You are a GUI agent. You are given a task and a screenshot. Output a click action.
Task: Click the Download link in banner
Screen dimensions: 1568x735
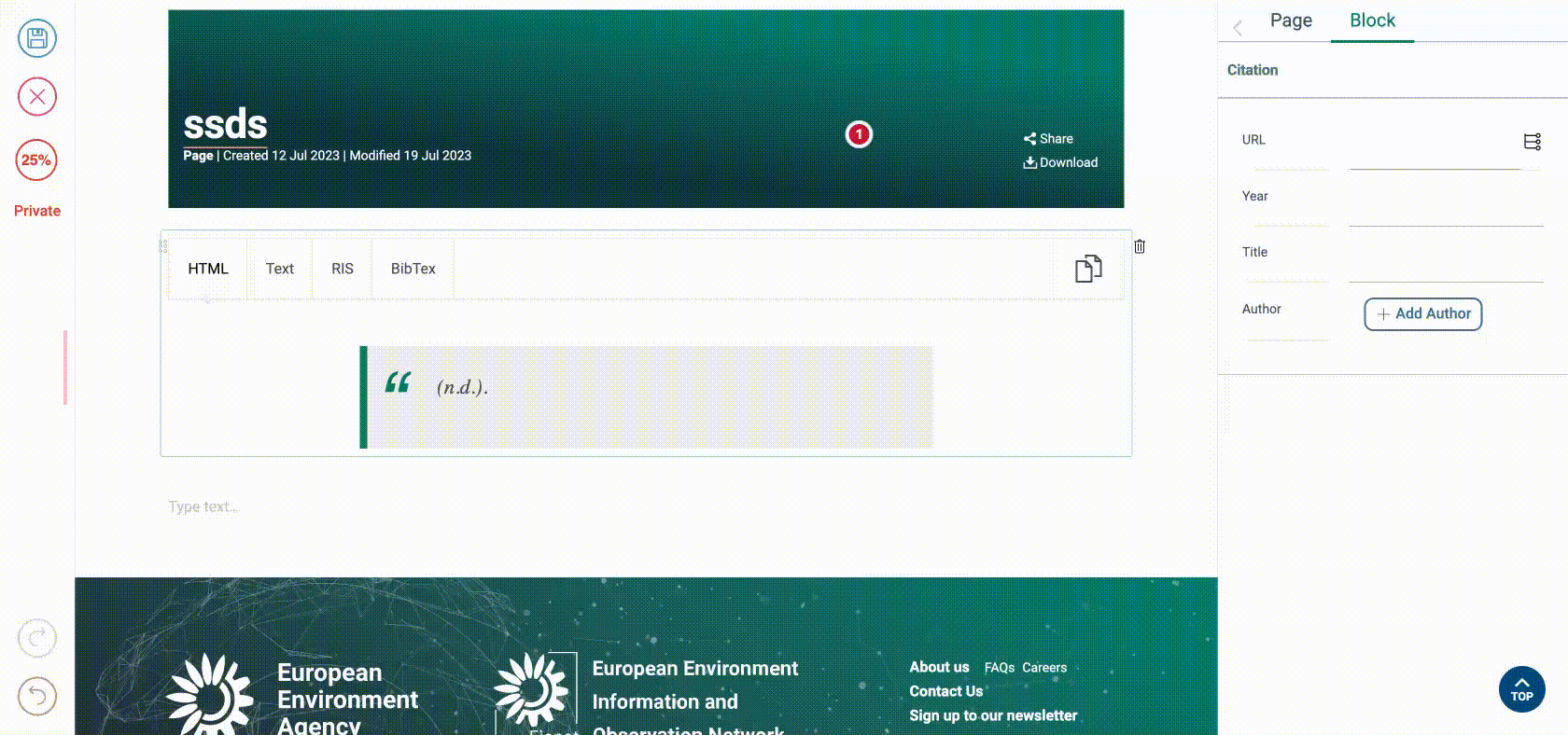coord(1060,162)
